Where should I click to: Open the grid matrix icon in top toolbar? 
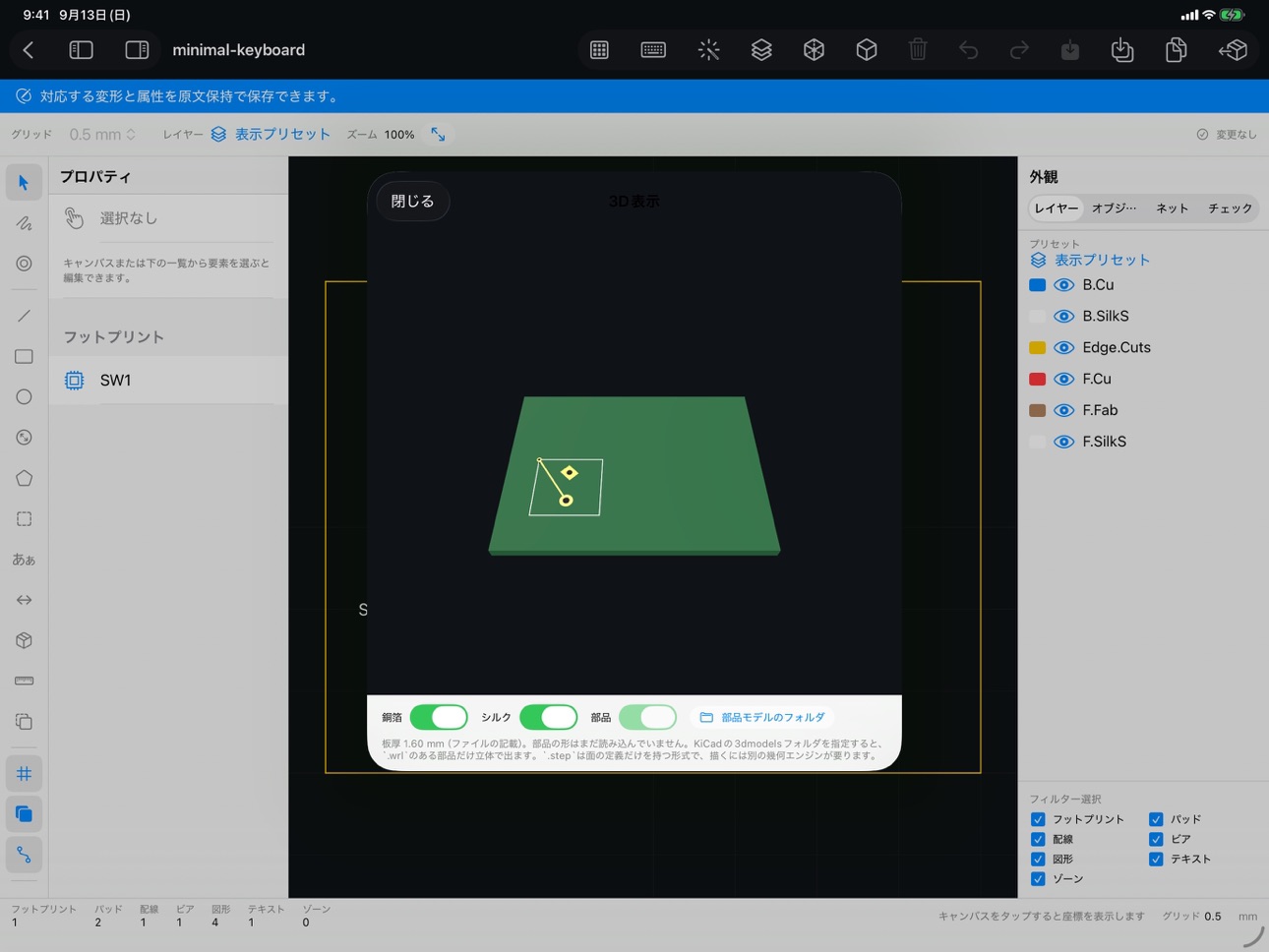(599, 50)
